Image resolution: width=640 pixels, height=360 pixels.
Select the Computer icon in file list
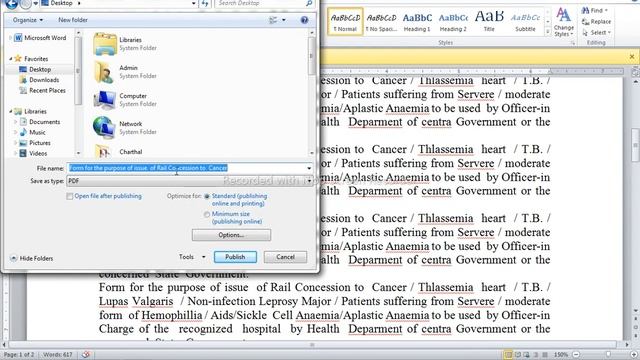[x=104, y=100]
